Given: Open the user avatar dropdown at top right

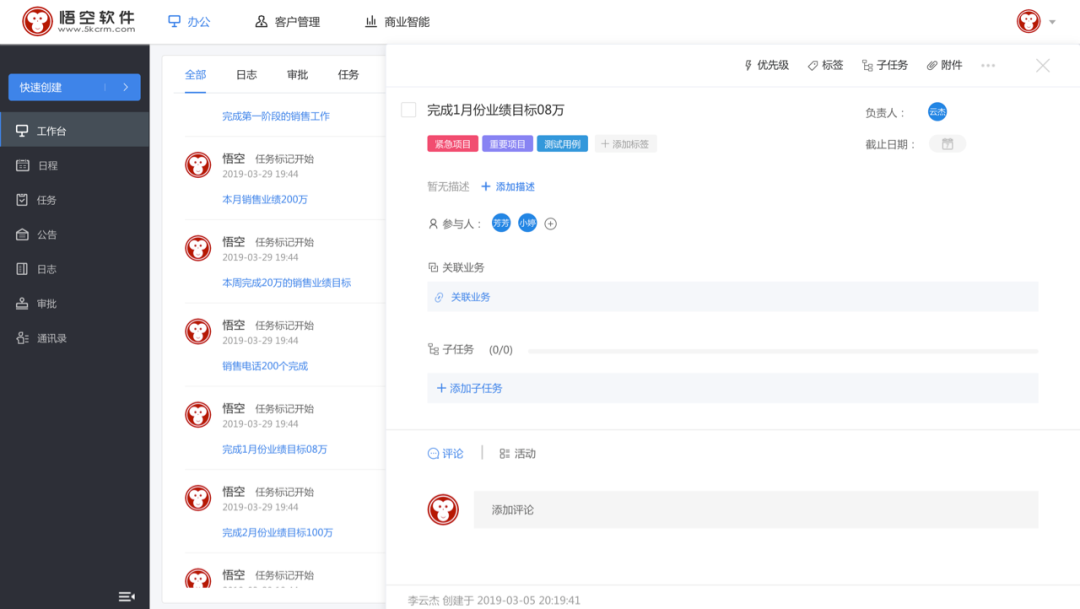Looking at the screenshot, I should pyautogui.click(x=1030, y=20).
